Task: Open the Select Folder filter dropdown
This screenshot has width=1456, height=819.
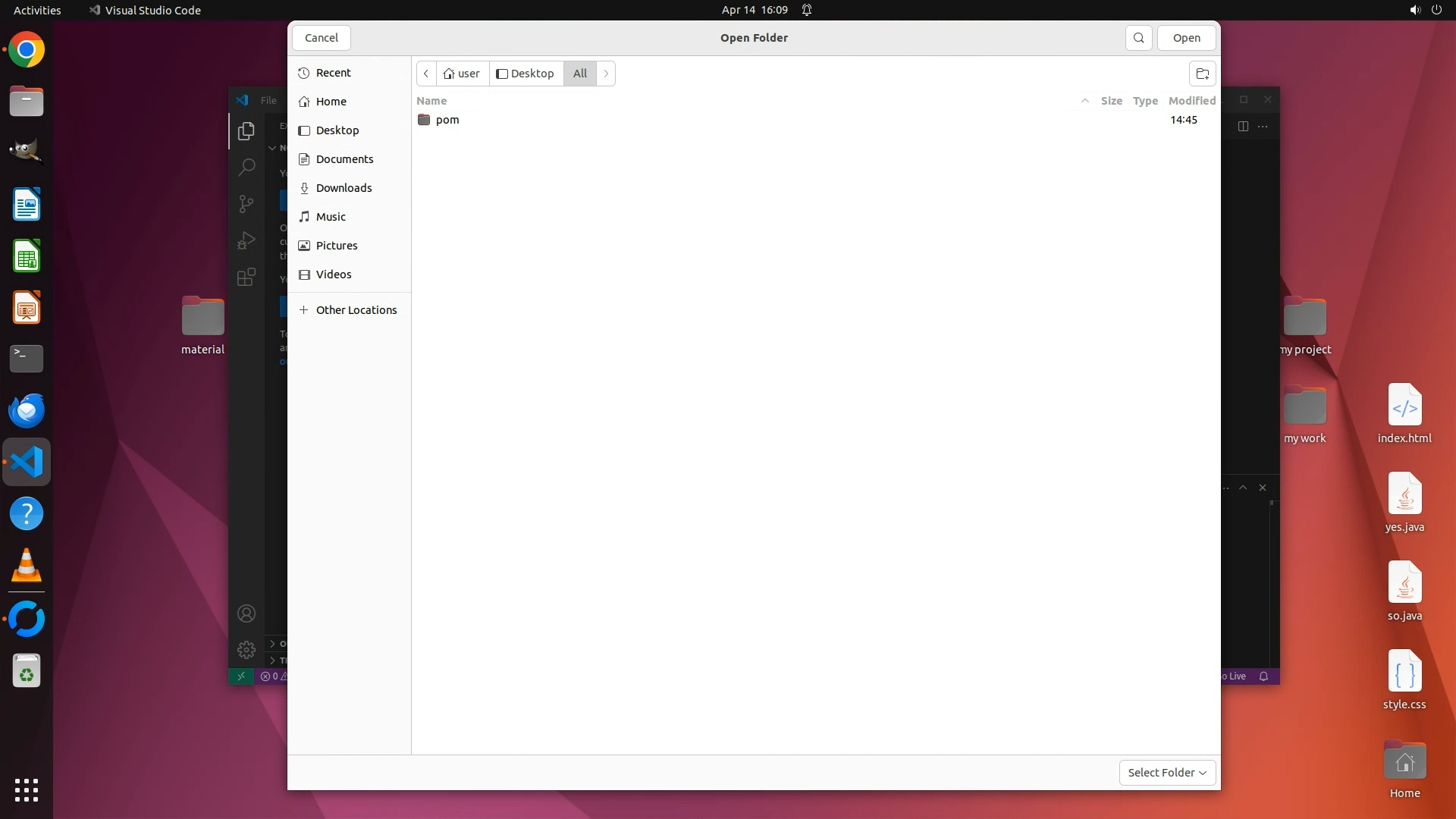Action: [1167, 772]
